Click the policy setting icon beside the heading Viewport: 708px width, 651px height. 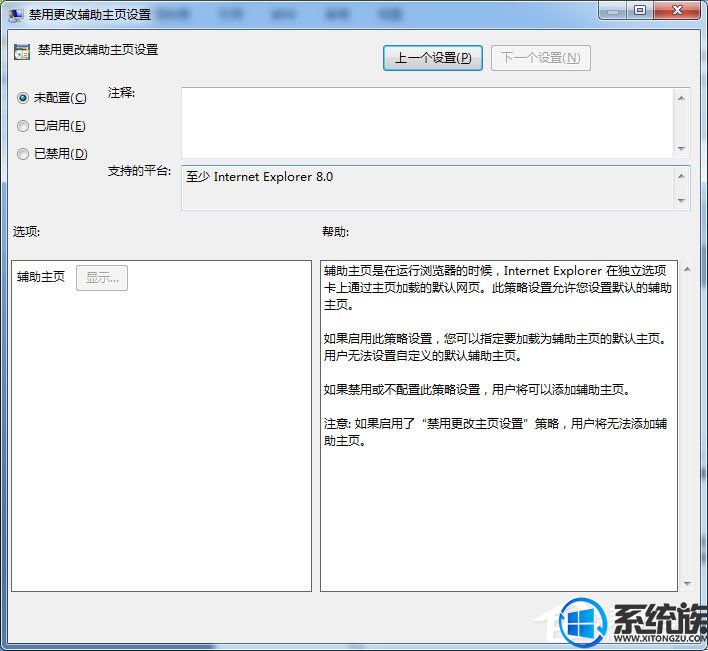[x=22, y=52]
